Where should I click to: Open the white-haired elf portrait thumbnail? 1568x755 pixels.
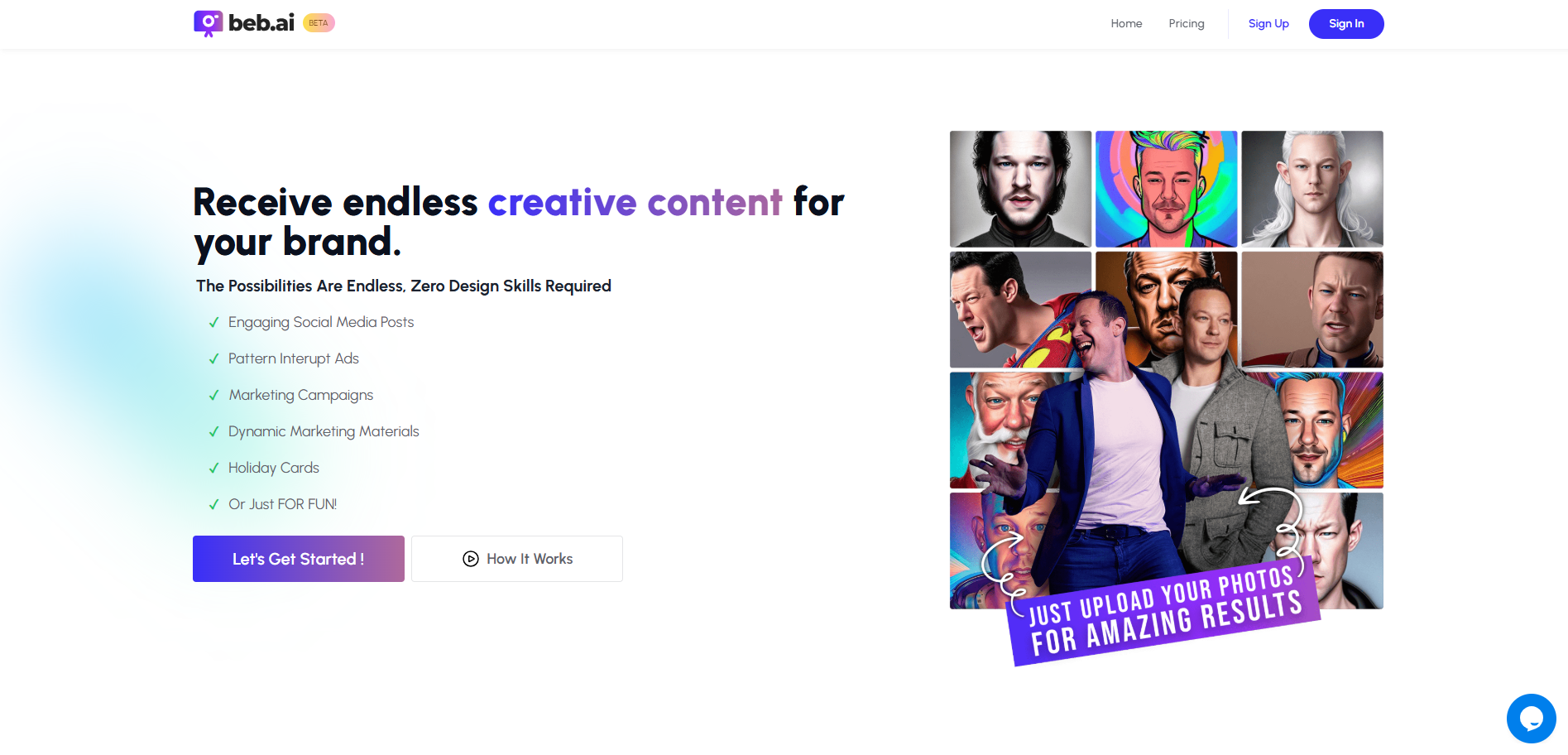1312,189
